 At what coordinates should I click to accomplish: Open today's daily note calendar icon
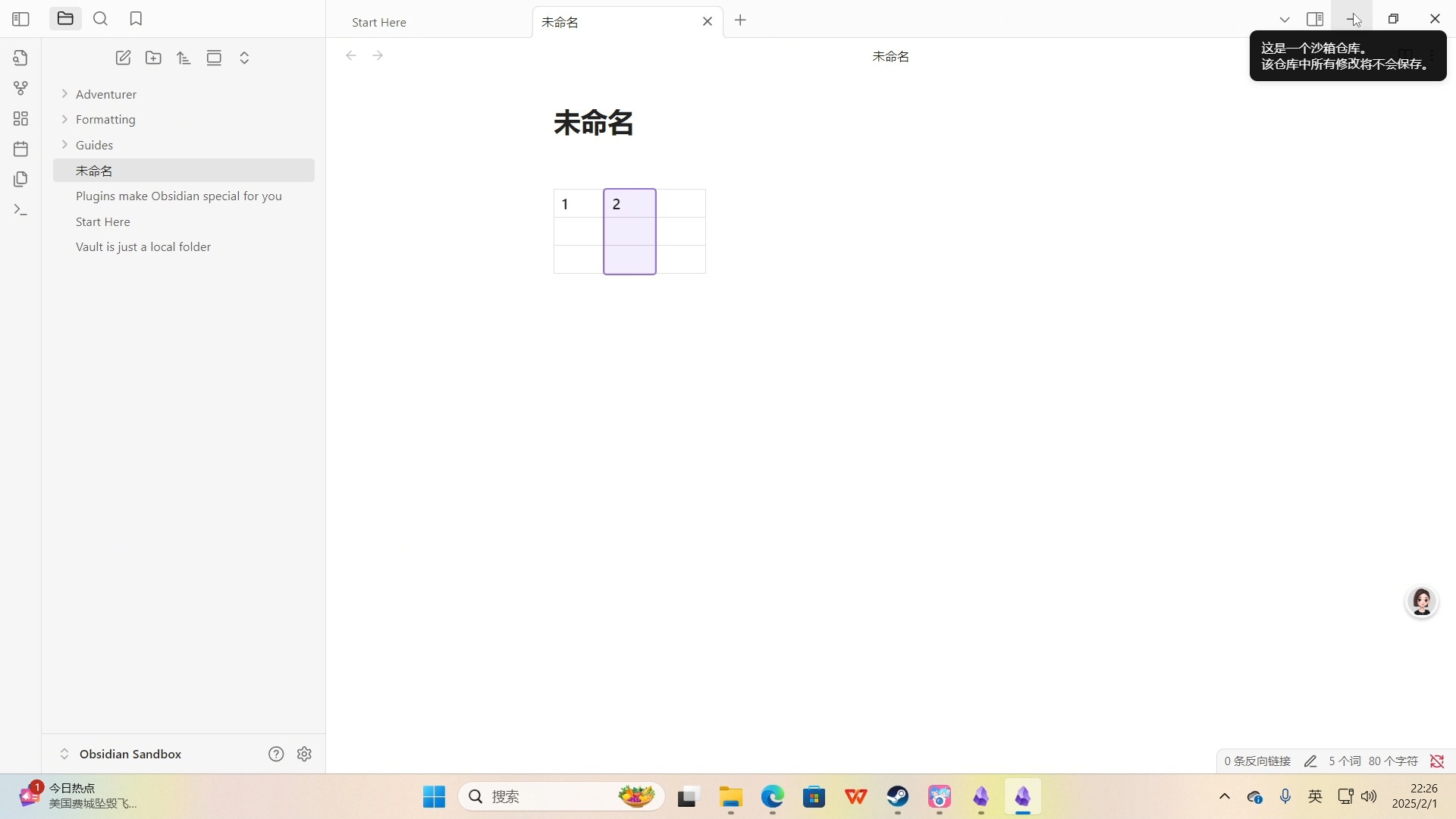coord(20,149)
